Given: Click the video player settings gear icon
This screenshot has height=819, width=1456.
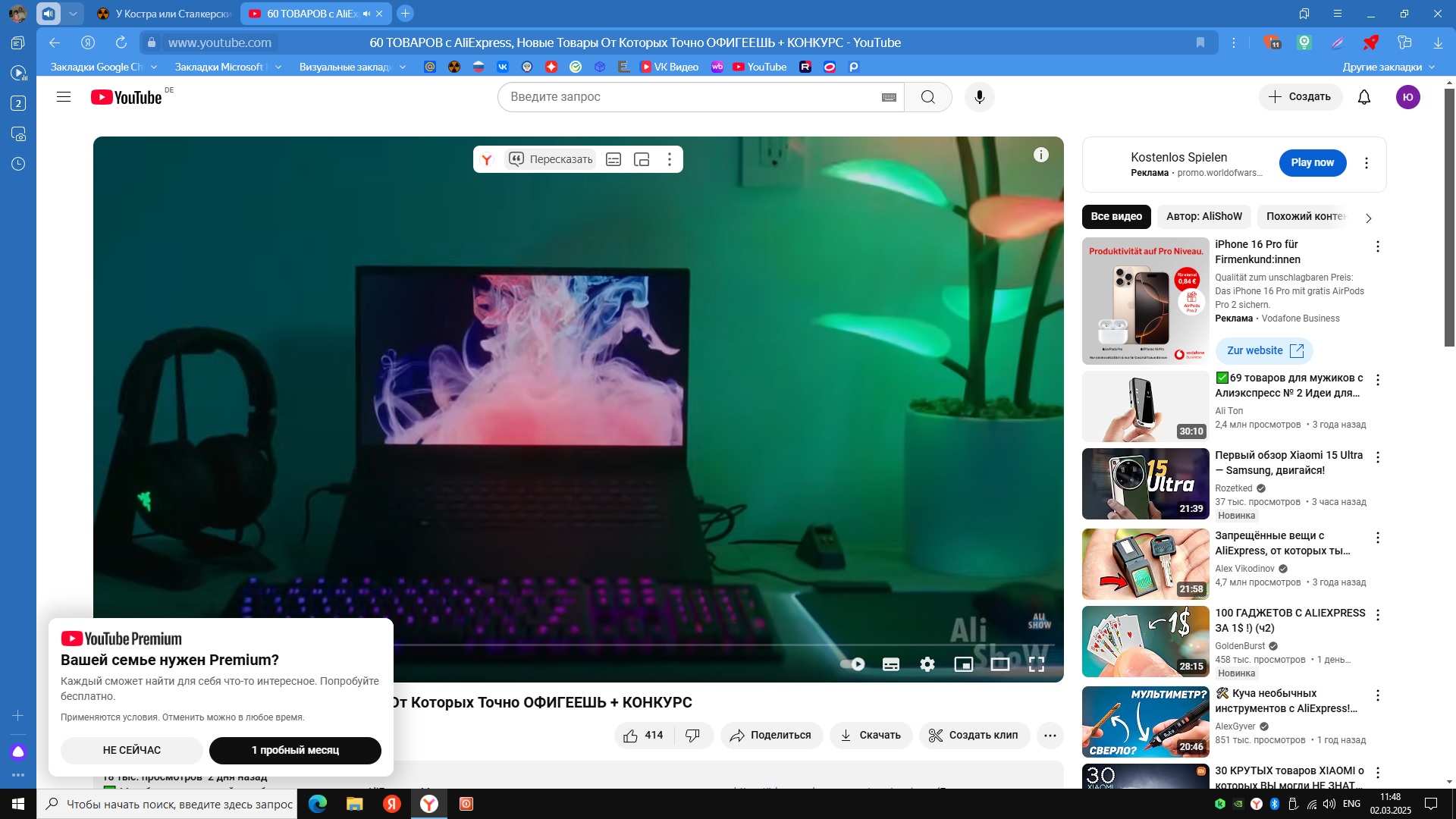Looking at the screenshot, I should coord(927,664).
